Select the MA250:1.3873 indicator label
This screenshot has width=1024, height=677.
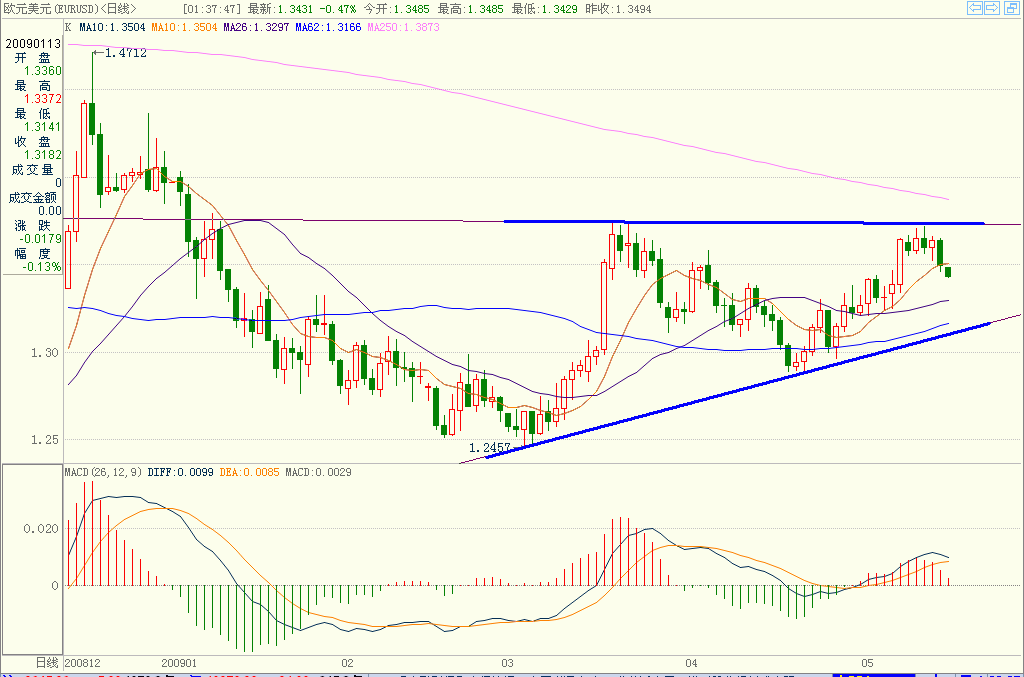coord(403,27)
